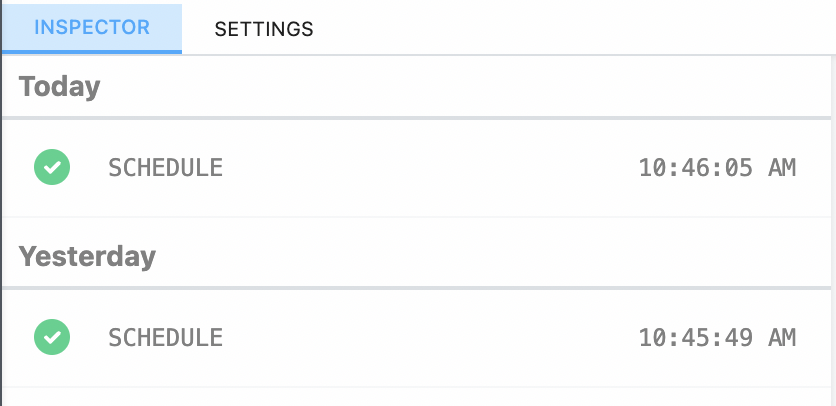The image size is (836, 406).
Task: Click the green checkmark on yesterday's schedule
Action: click(52, 337)
